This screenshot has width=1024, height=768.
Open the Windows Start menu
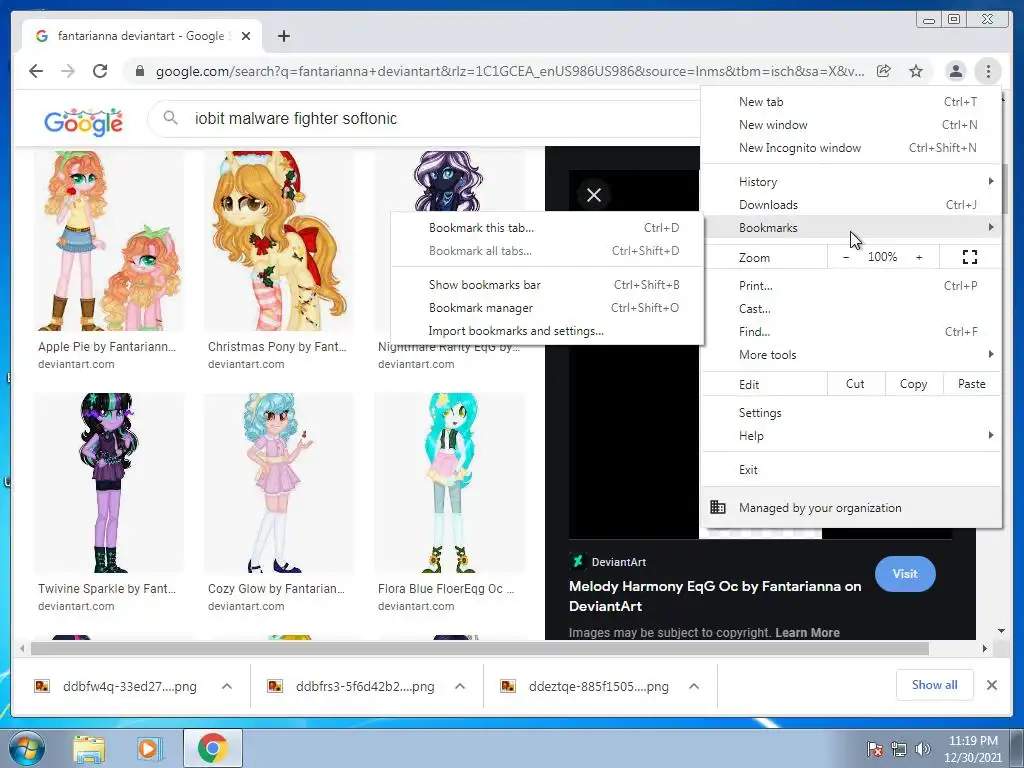click(x=26, y=748)
